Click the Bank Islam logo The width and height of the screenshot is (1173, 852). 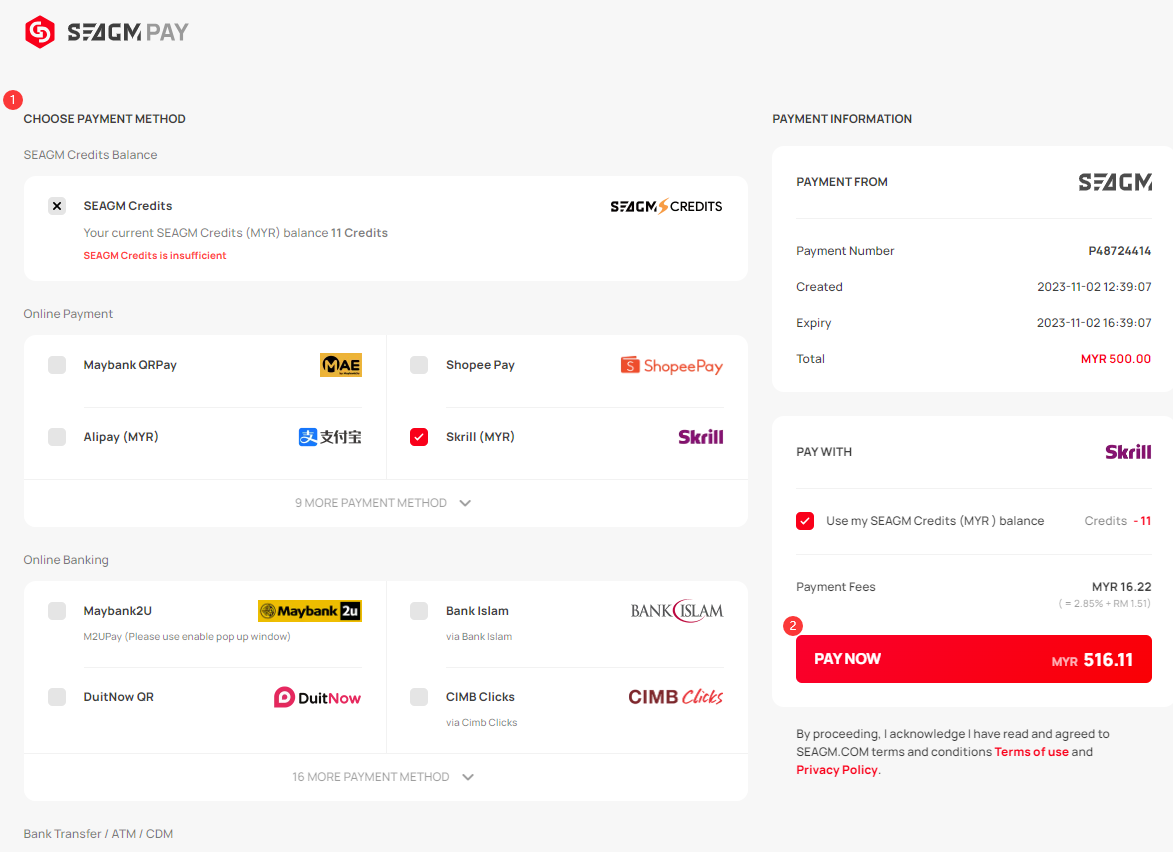pyautogui.click(x=677, y=611)
